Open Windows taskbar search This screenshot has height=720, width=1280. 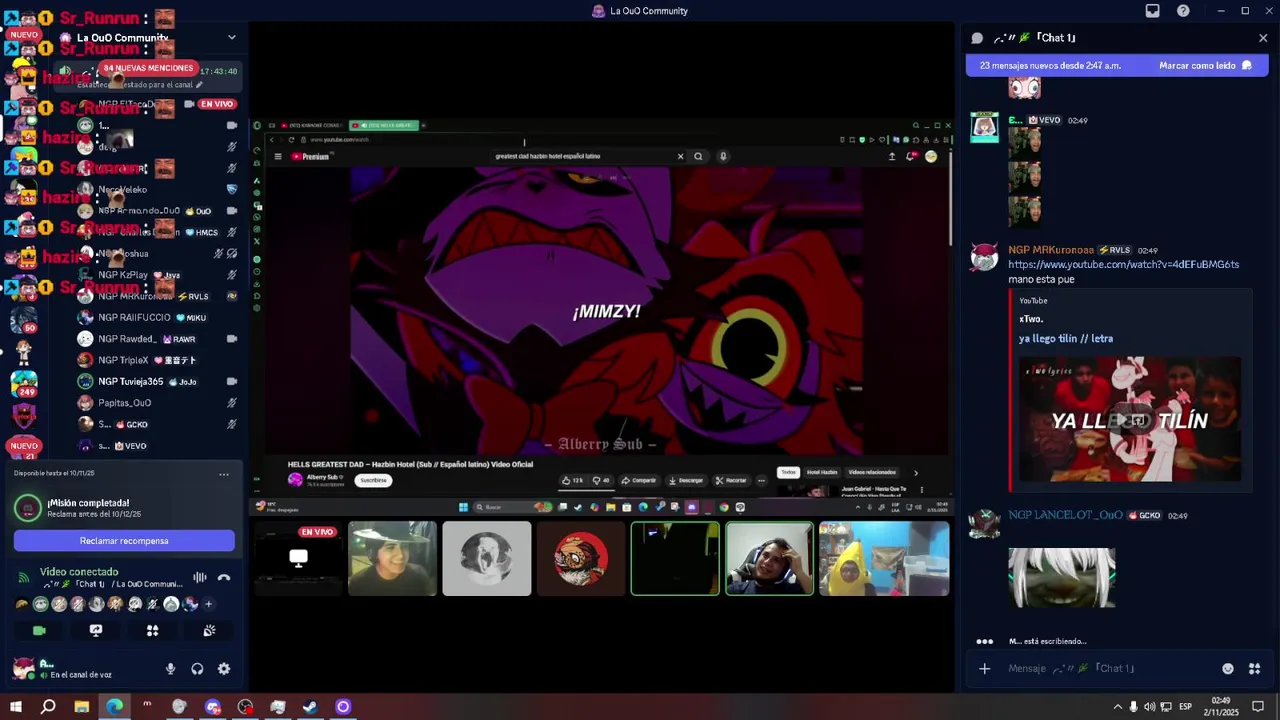pyautogui.click(x=48, y=707)
